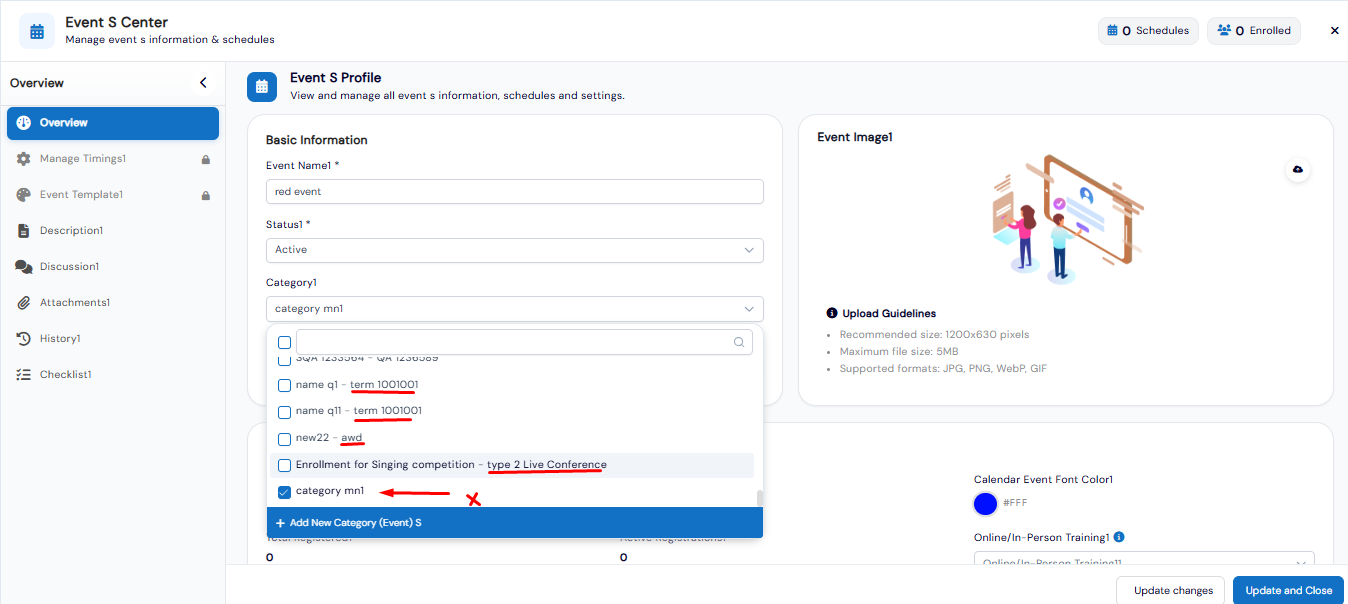
Task: Click the 0 Schedules badge
Action: 1148,31
